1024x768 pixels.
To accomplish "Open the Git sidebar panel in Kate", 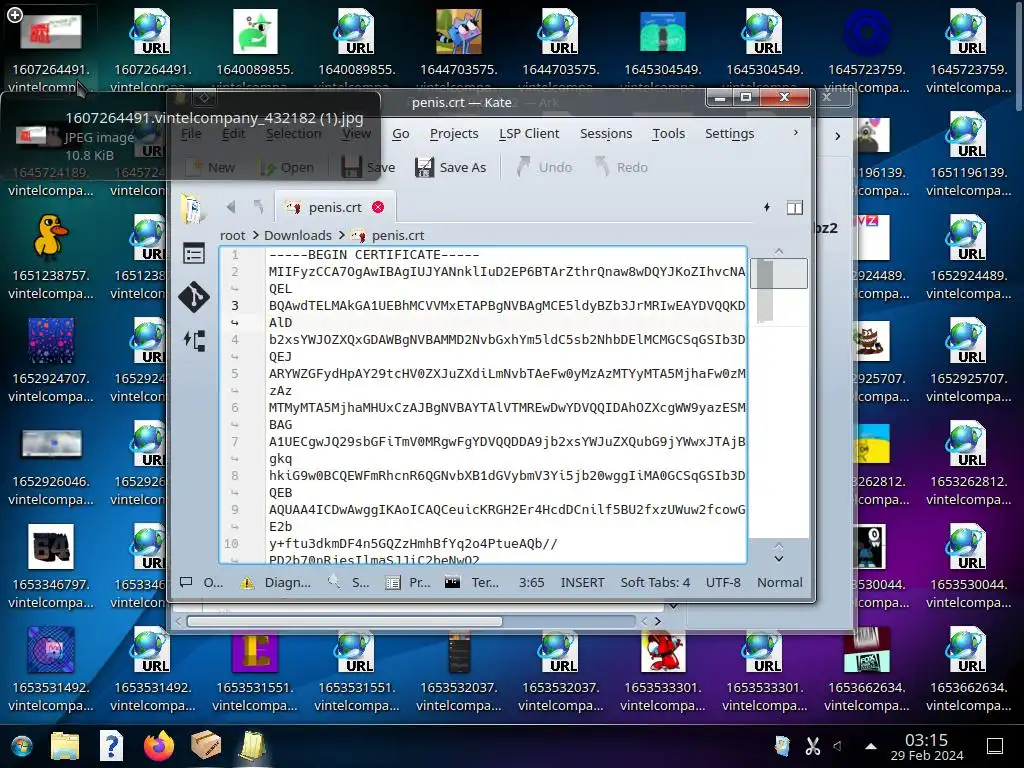I will coord(193,296).
